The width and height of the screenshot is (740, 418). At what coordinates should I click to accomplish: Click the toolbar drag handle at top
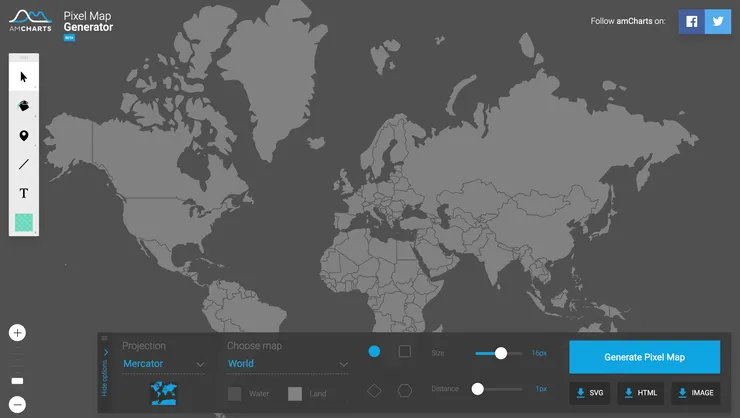click(x=24, y=57)
